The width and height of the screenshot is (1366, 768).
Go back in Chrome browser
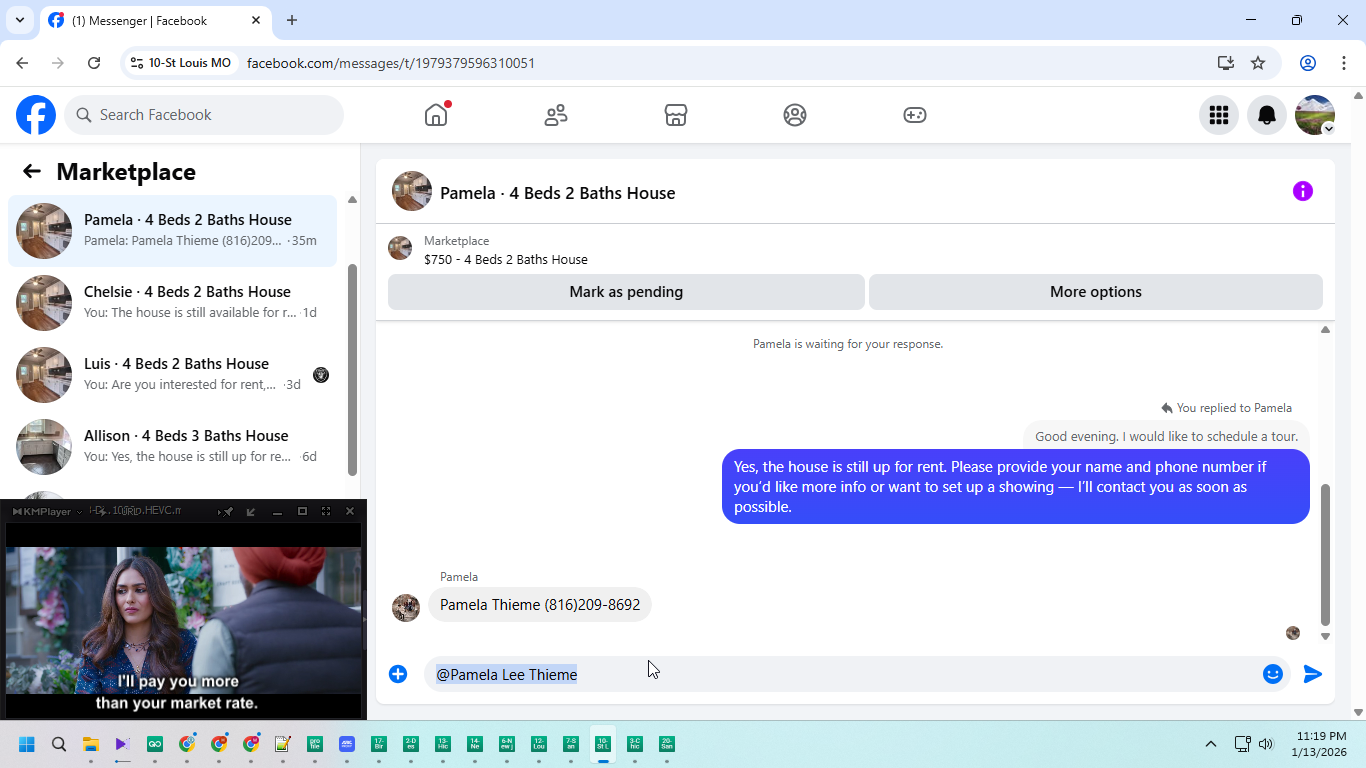pyautogui.click(x=22, y=63)
